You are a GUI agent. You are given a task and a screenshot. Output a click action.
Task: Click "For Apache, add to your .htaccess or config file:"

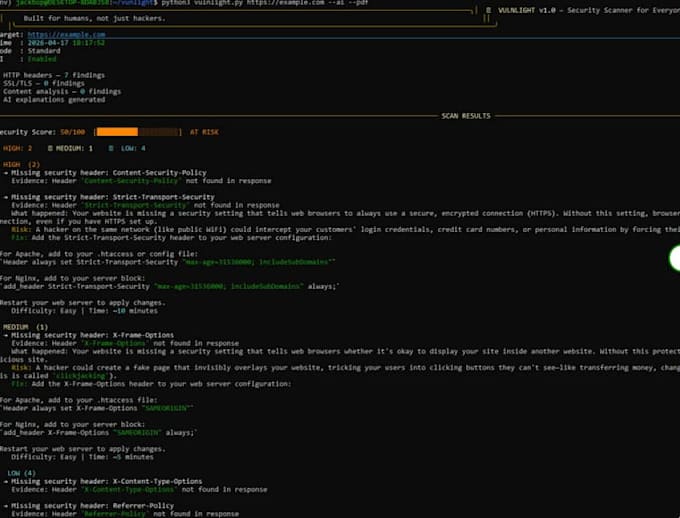(99, 254)
